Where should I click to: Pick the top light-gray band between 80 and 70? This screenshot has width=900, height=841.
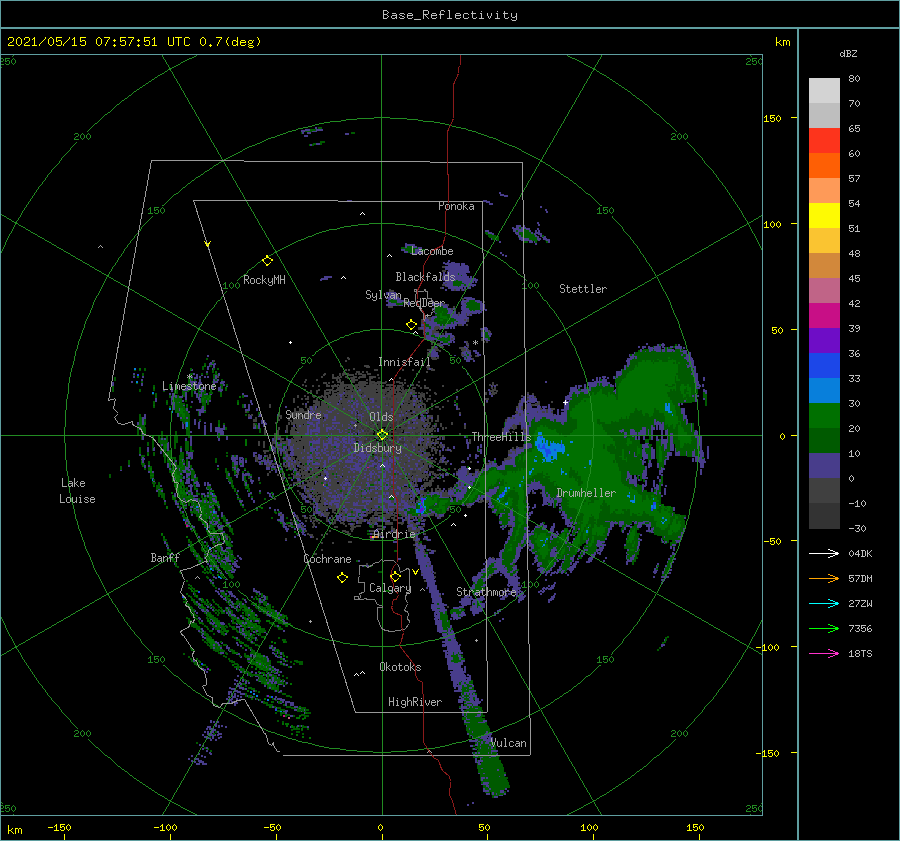824,91
